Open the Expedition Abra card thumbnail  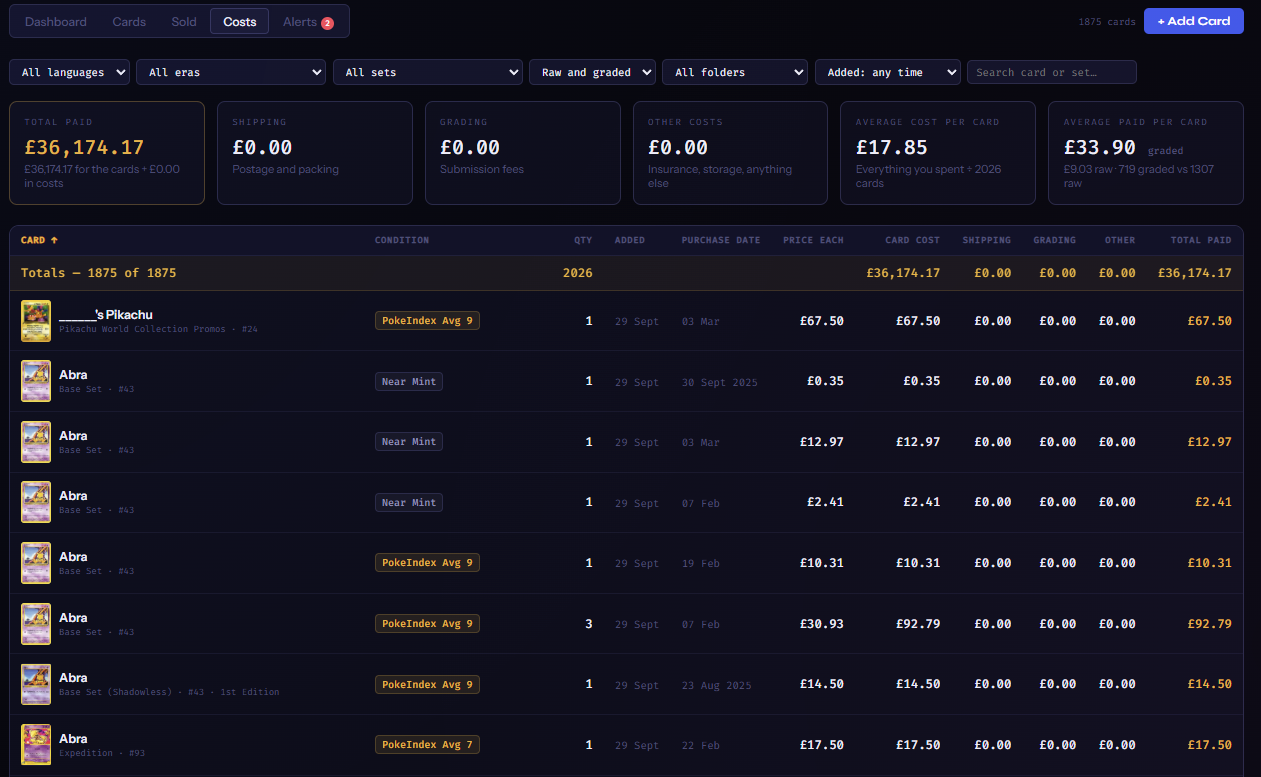(36, 745)
